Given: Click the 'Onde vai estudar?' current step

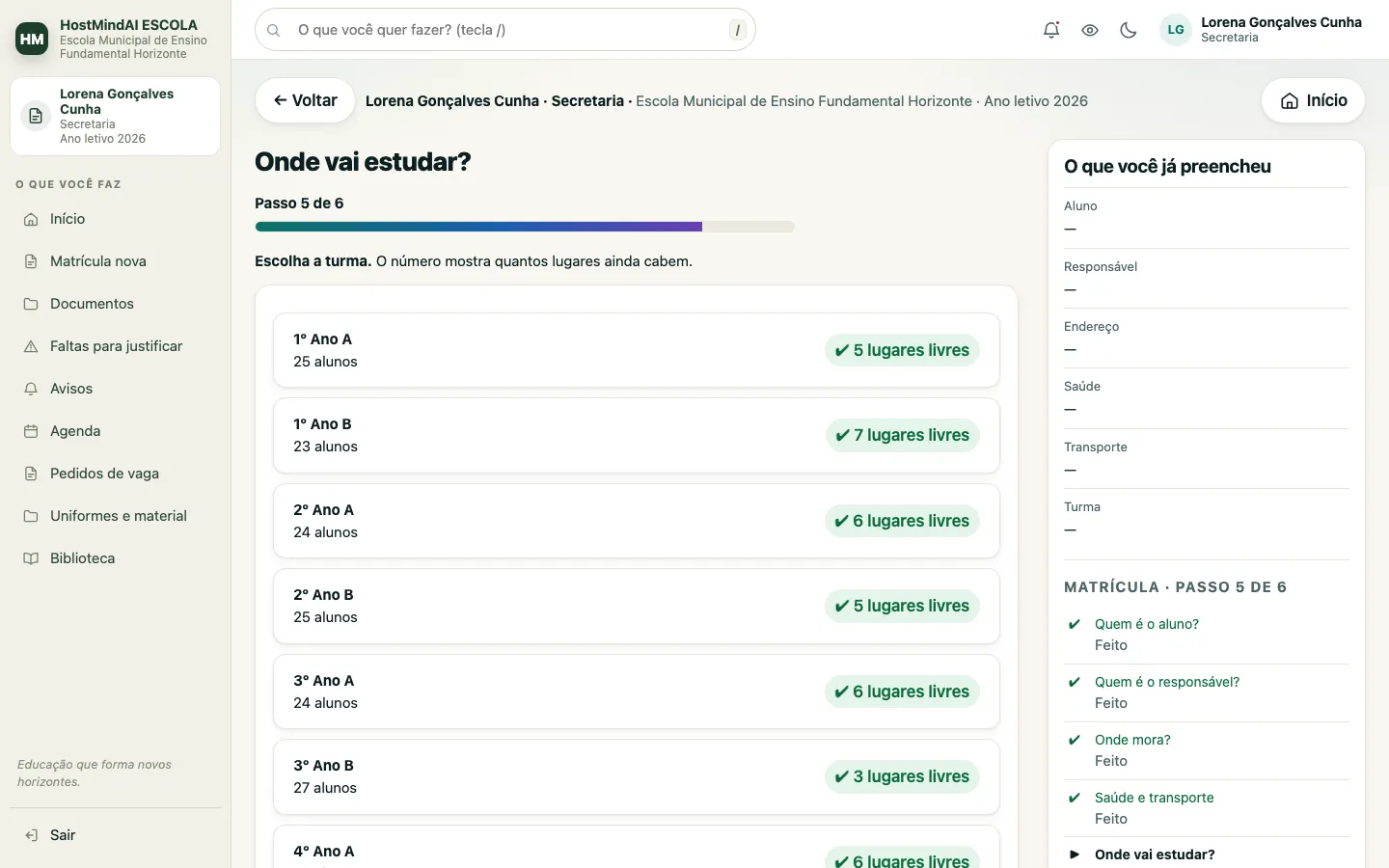Looking at the screenshot, I should pyautogui.click(x=1206, y=854).
